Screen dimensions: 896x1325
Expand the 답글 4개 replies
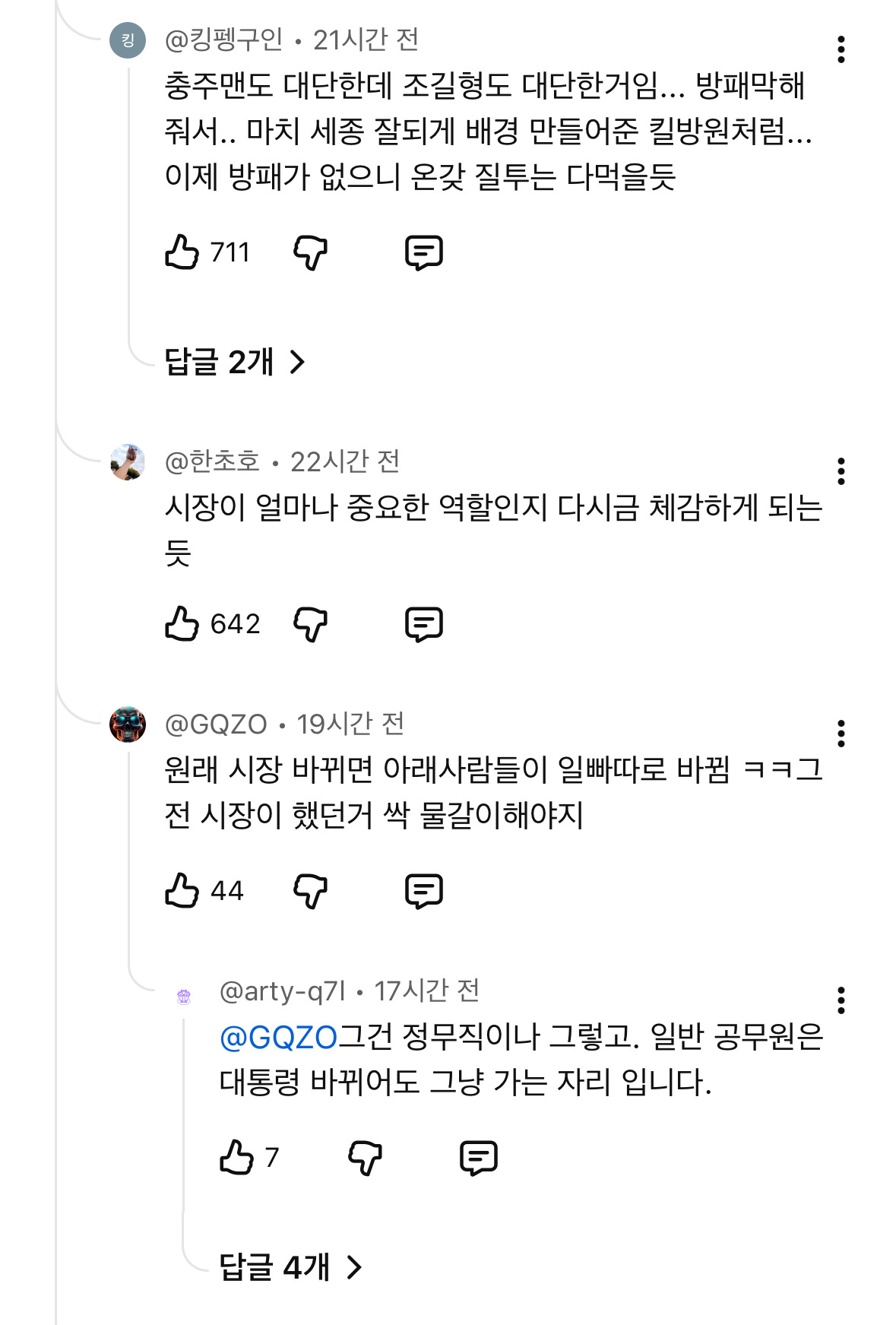pos(290,1267)
